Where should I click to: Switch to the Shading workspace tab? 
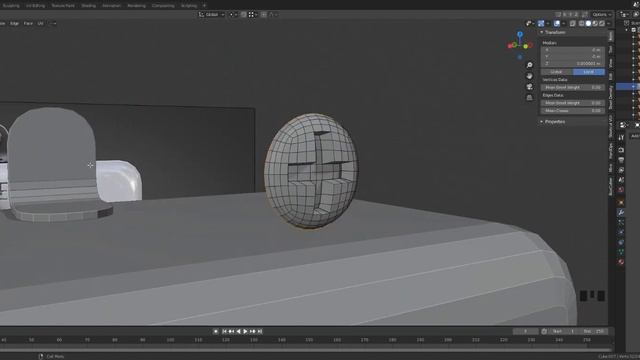click(89, 6)
